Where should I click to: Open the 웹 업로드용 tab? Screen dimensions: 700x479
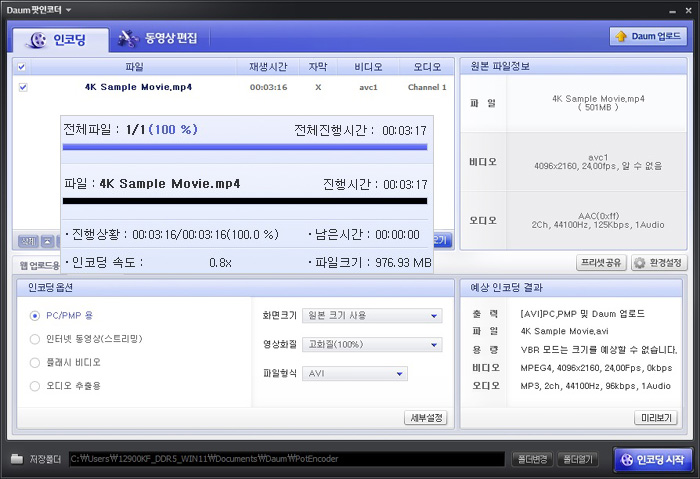tap(39, 266)
